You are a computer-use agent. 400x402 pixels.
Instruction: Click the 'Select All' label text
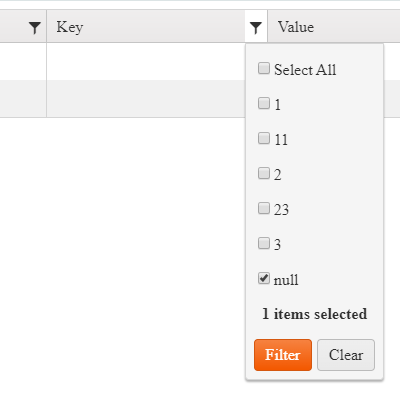pyautogui.click(x=305, y=70)
